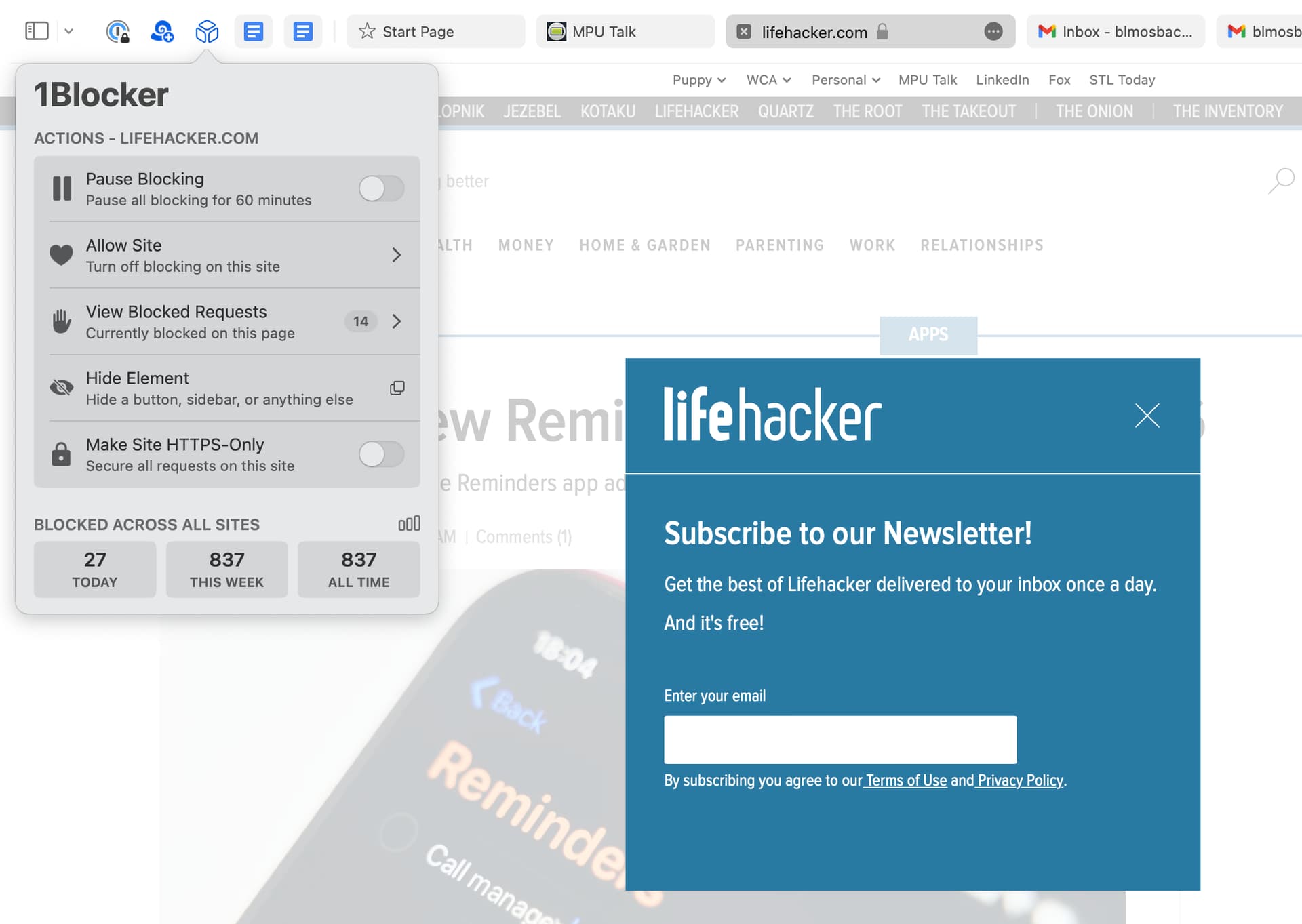Toggle Make Site HTTPS-Only switch
The width and height of the screenshot is (1302, 924).
coord(382,454)
